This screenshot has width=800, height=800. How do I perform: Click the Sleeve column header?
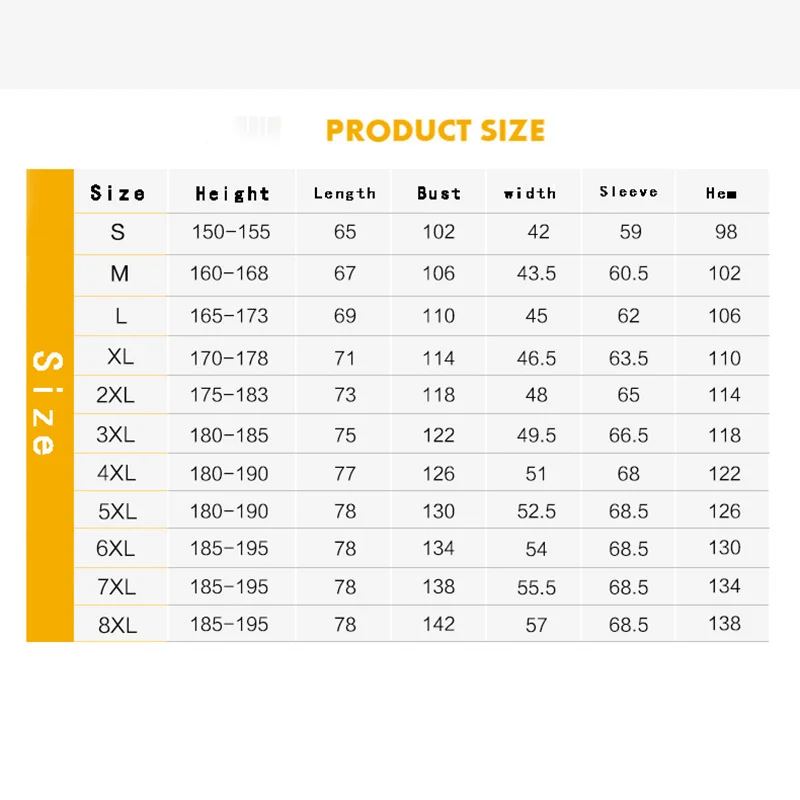[628, 192]
